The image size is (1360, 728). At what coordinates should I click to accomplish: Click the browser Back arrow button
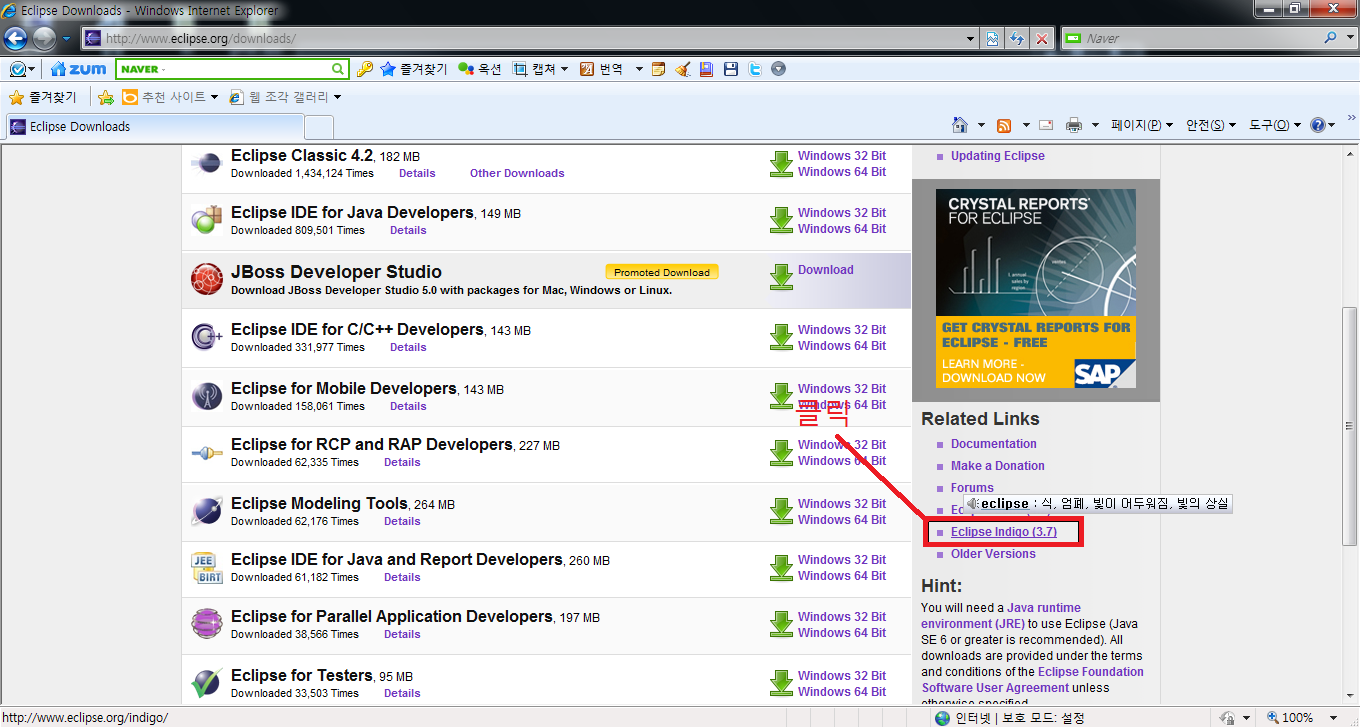click(x=16, y=39)
